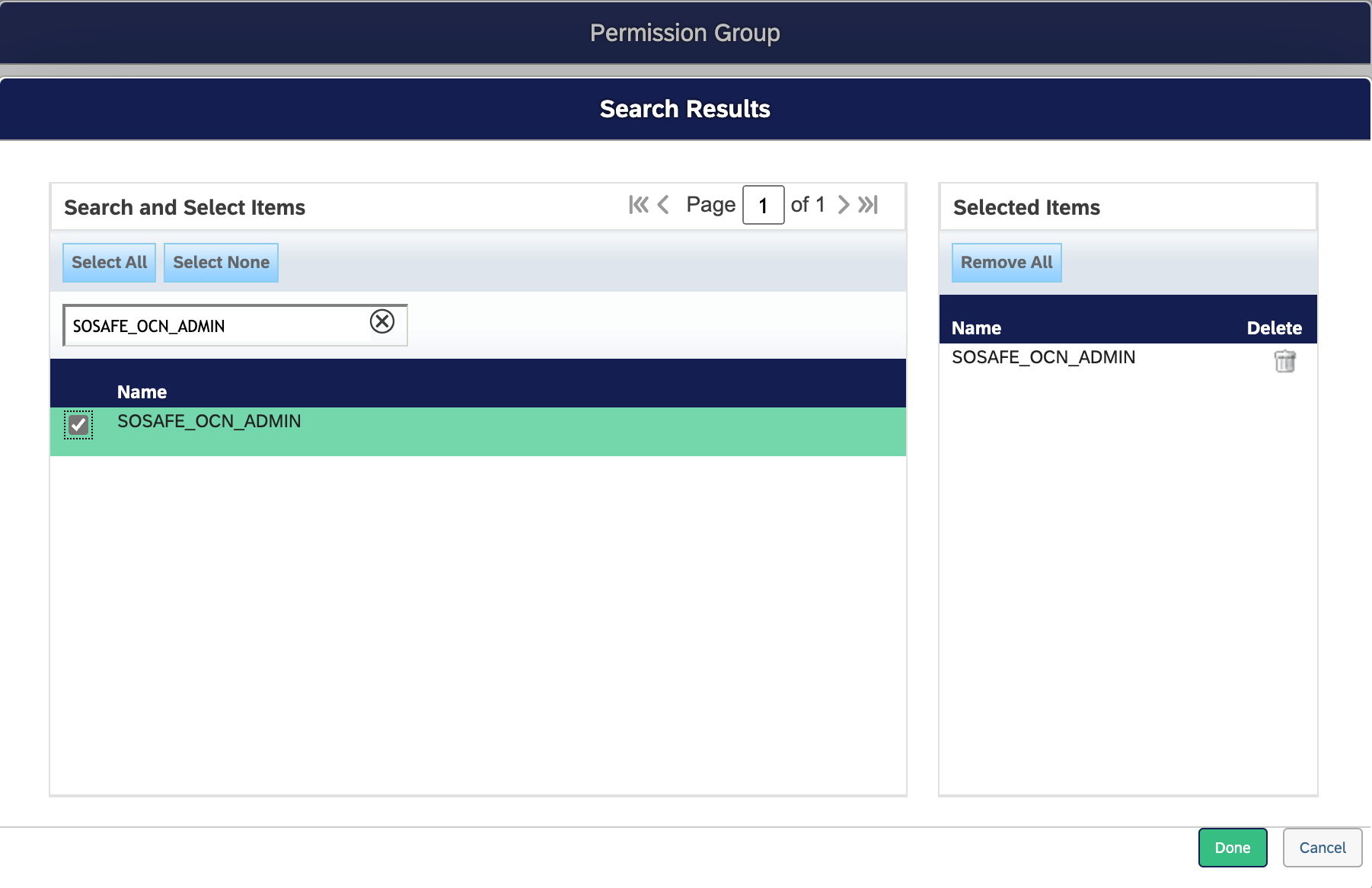Jump to the first page of results

(638, 205)
